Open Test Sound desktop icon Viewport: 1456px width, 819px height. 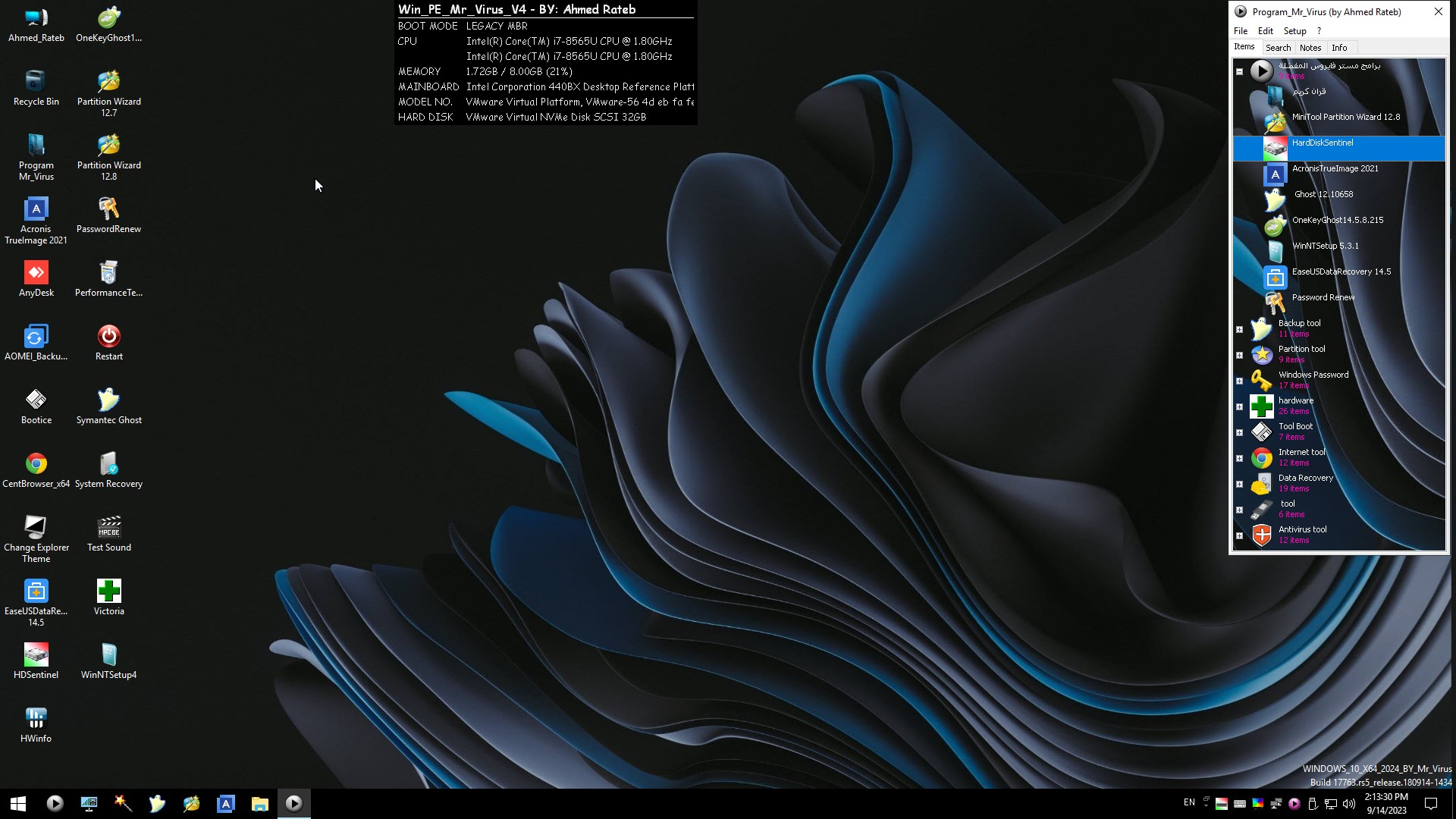click(108, 535)
